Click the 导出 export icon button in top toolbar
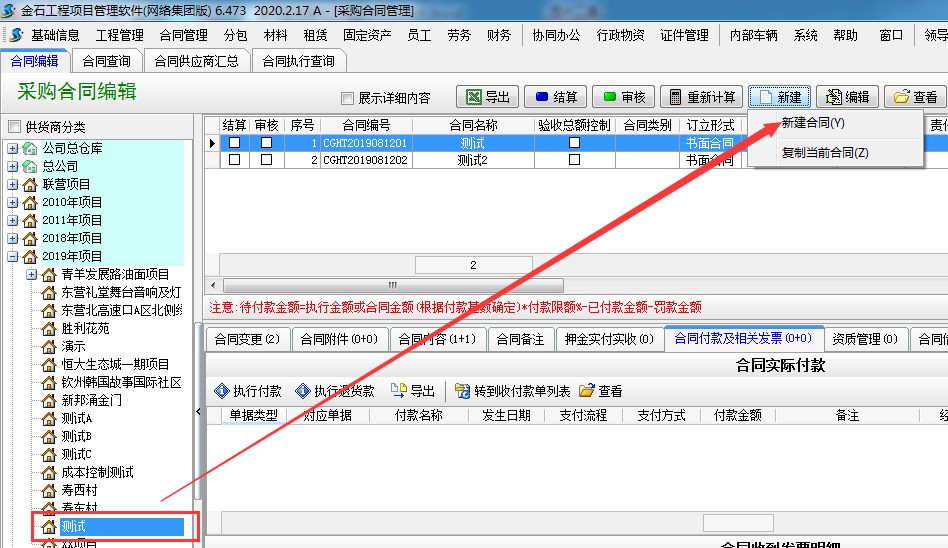The image size is (948, 548). click(x=484, y=97)
